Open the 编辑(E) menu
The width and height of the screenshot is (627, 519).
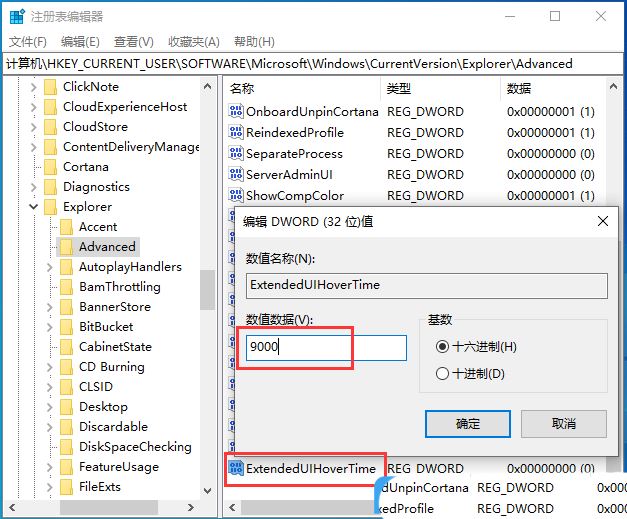[80, 42]
